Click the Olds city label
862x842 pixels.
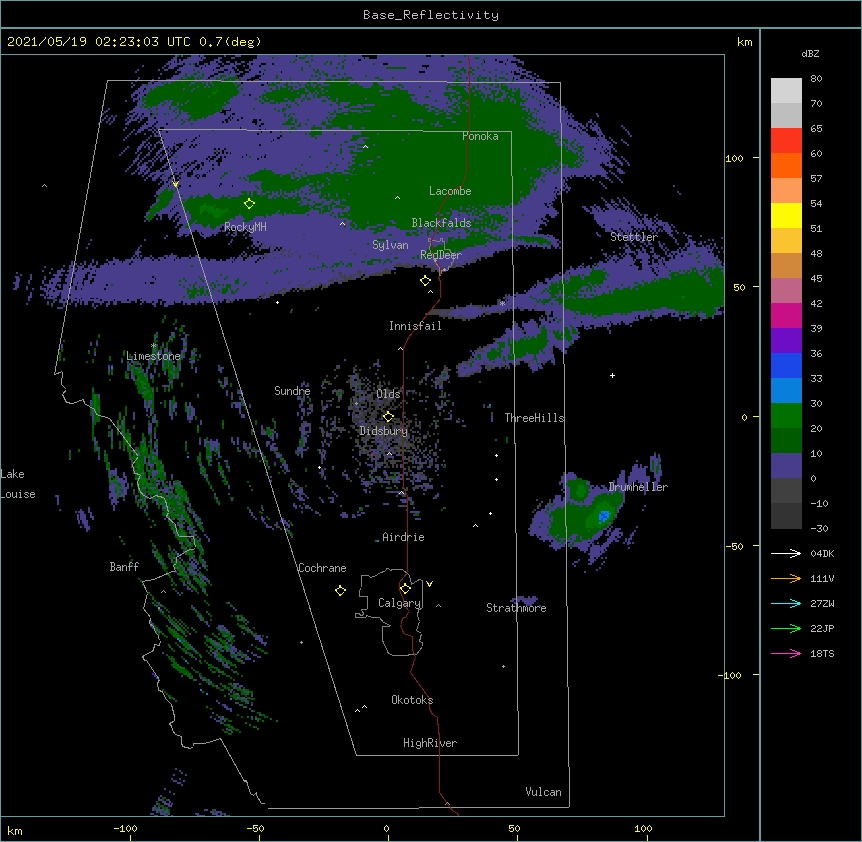coord(388,394)
